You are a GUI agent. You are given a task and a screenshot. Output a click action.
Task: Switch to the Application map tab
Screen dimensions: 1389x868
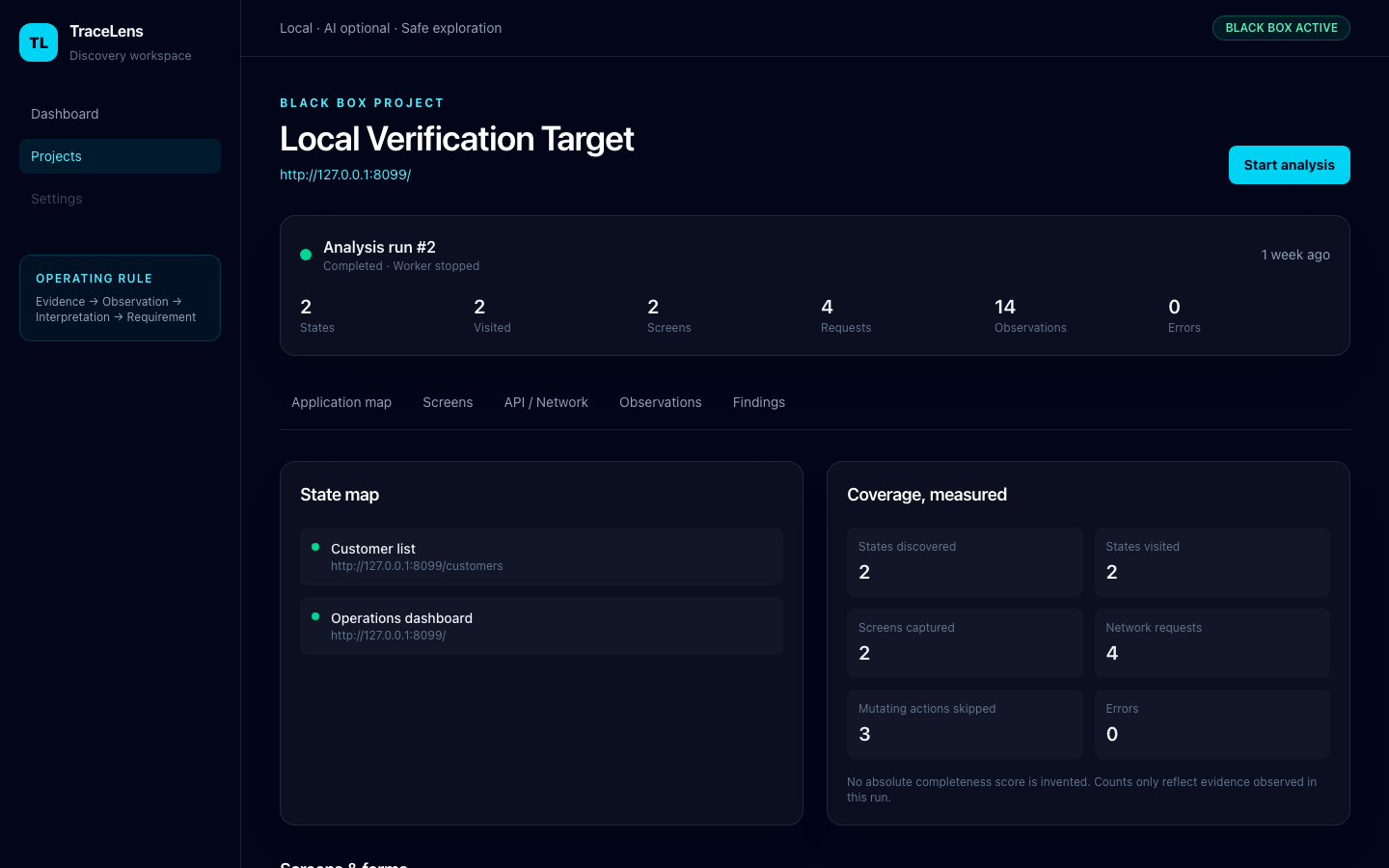point(341,402)
